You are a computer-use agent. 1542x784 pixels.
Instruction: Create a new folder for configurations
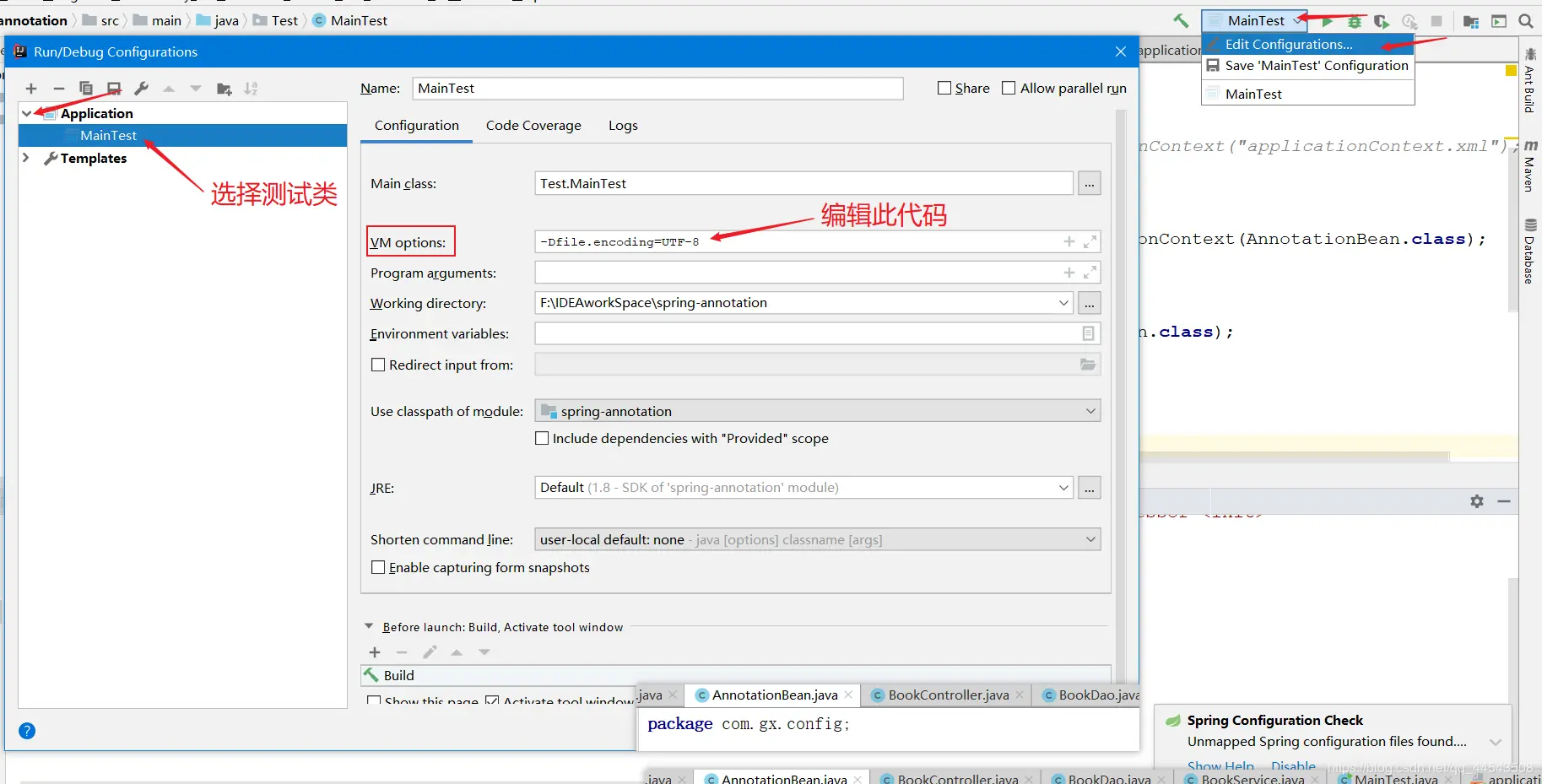tap(224, 89)
